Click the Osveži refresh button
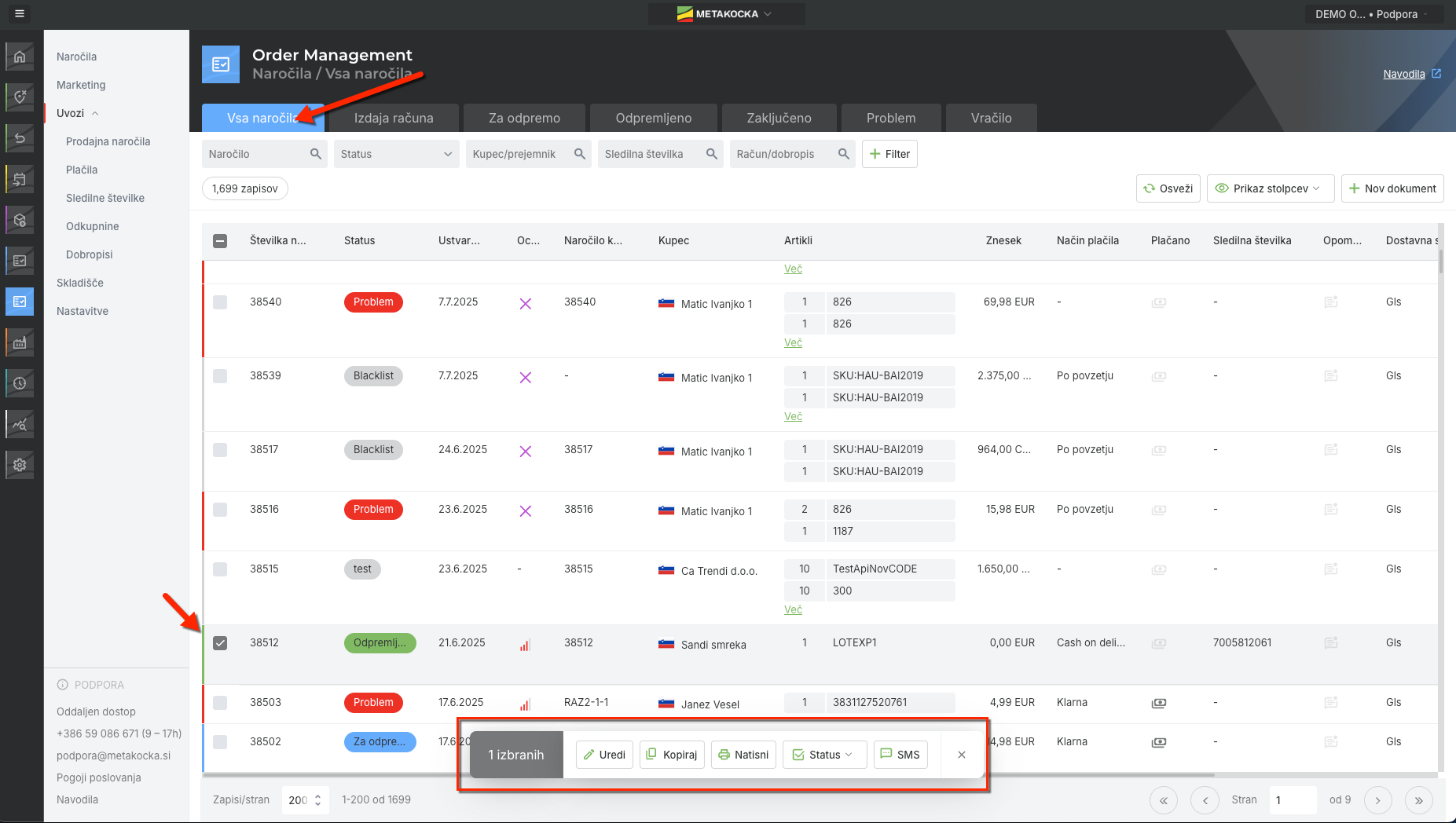This screenshot has height=823, width=1456. 1168,188
